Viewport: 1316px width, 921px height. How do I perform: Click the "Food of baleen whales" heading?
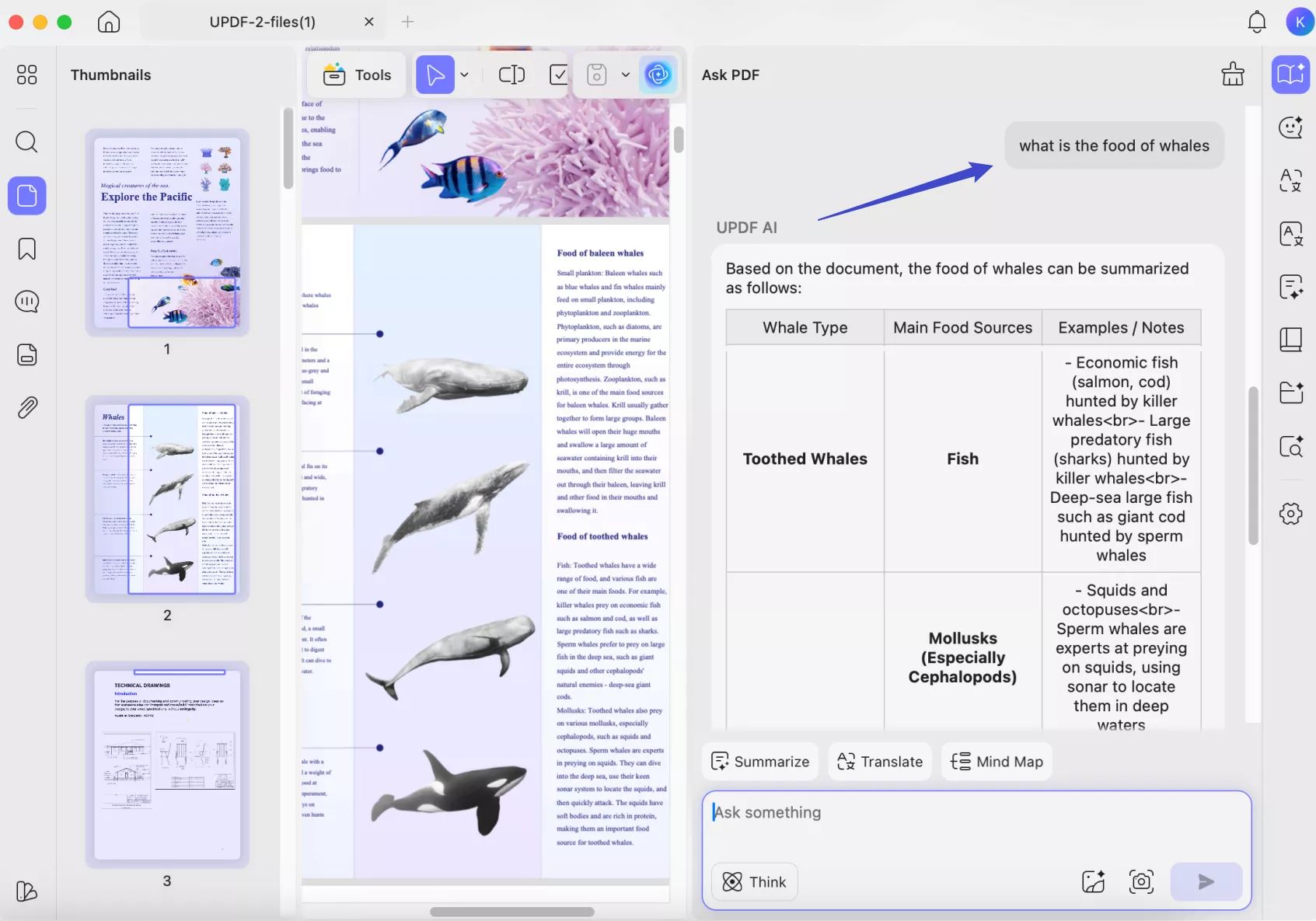tap(600, 253)
